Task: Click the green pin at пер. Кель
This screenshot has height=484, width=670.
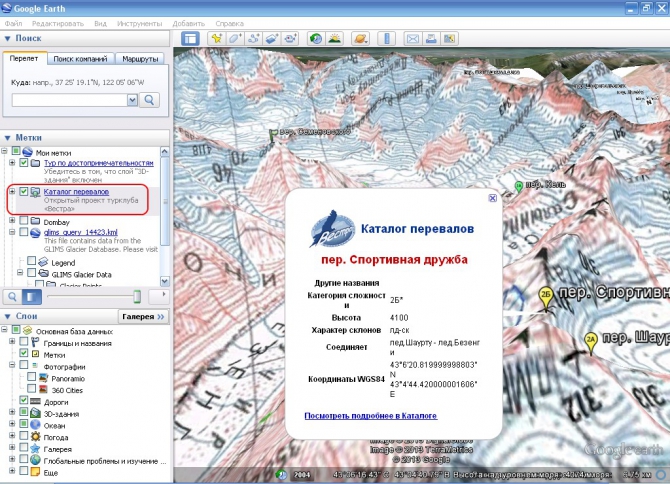Action: pos(518,186)
